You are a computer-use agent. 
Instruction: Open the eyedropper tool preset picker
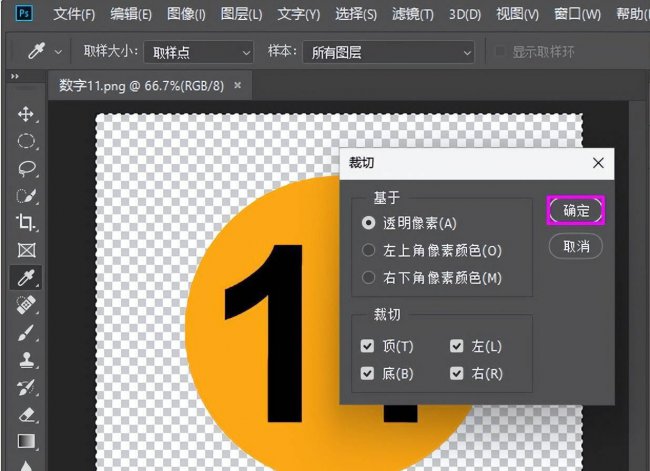point(58,52)
